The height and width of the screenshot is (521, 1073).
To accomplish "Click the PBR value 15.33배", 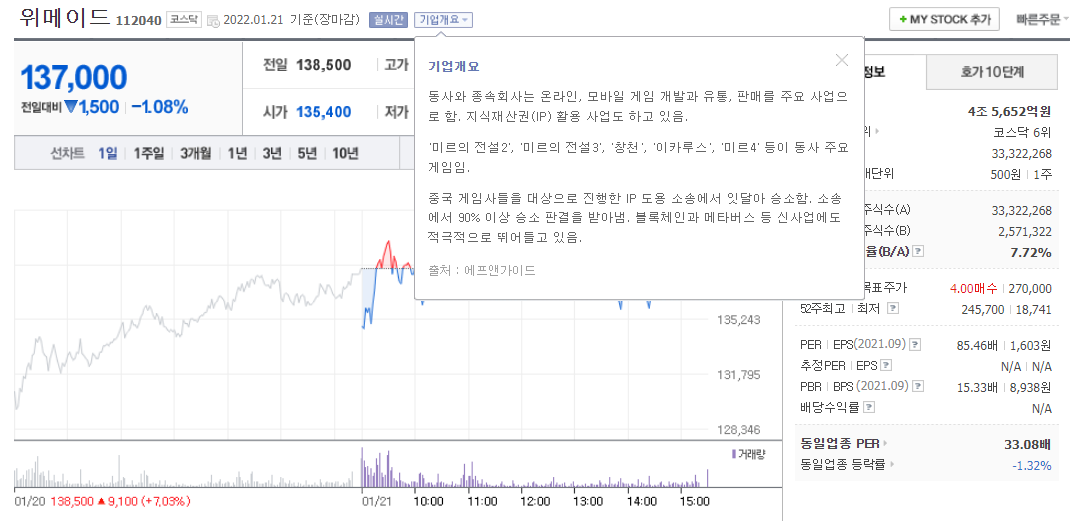I will (979, 387).
